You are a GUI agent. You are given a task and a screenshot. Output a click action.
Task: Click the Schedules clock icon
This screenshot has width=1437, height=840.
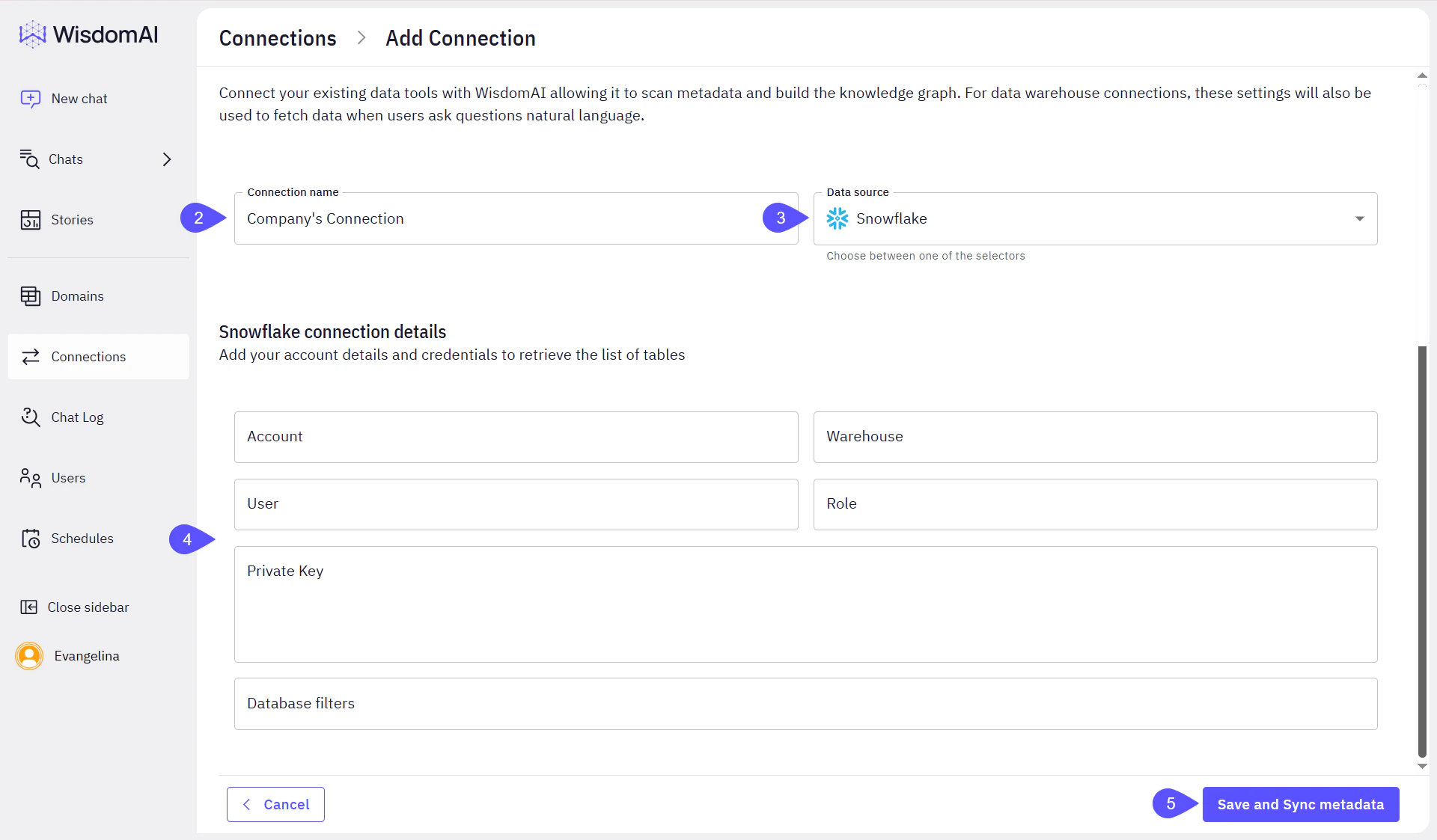point(31,539)
